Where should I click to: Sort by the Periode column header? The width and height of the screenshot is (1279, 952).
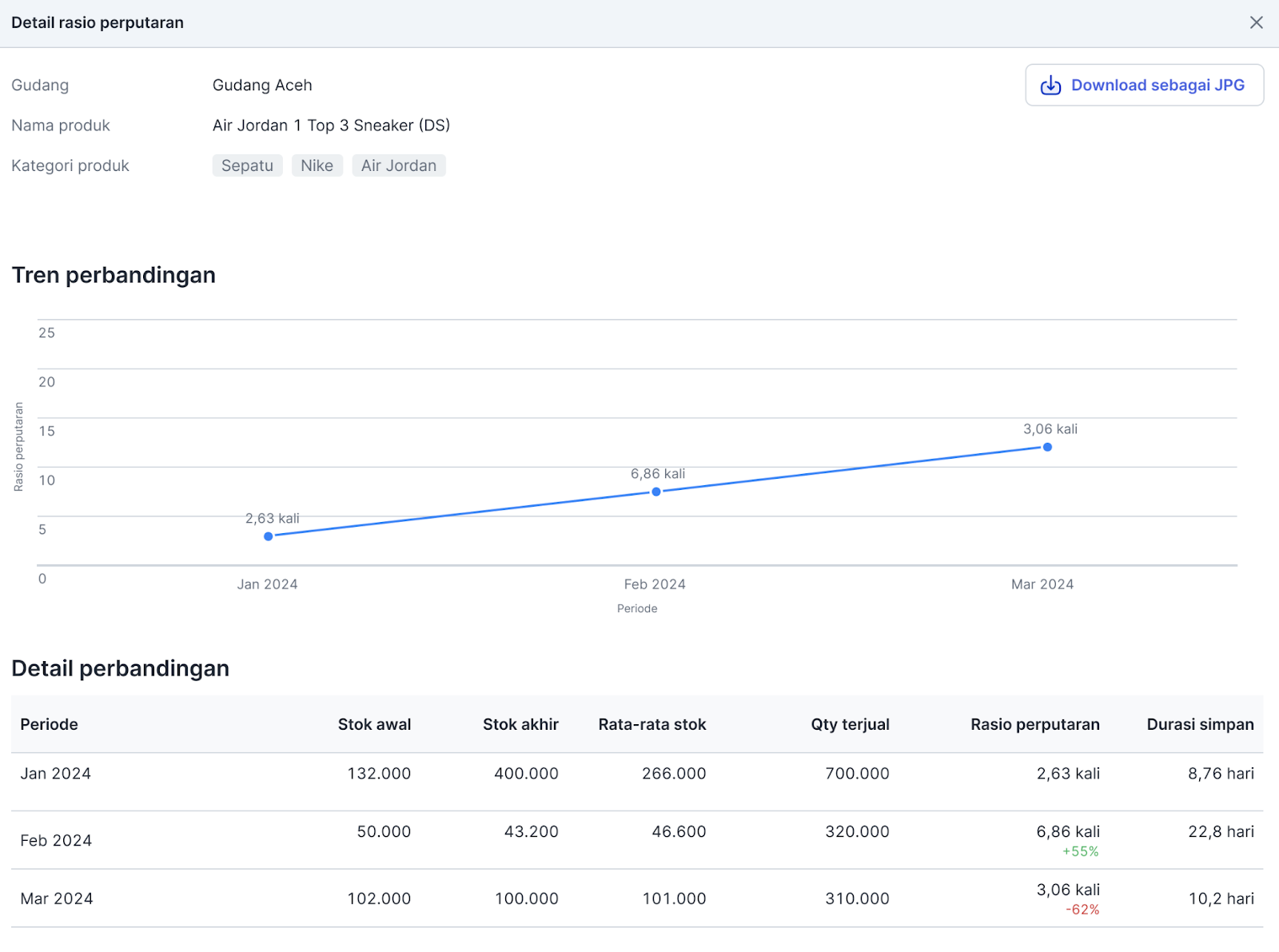coord(49,724)
